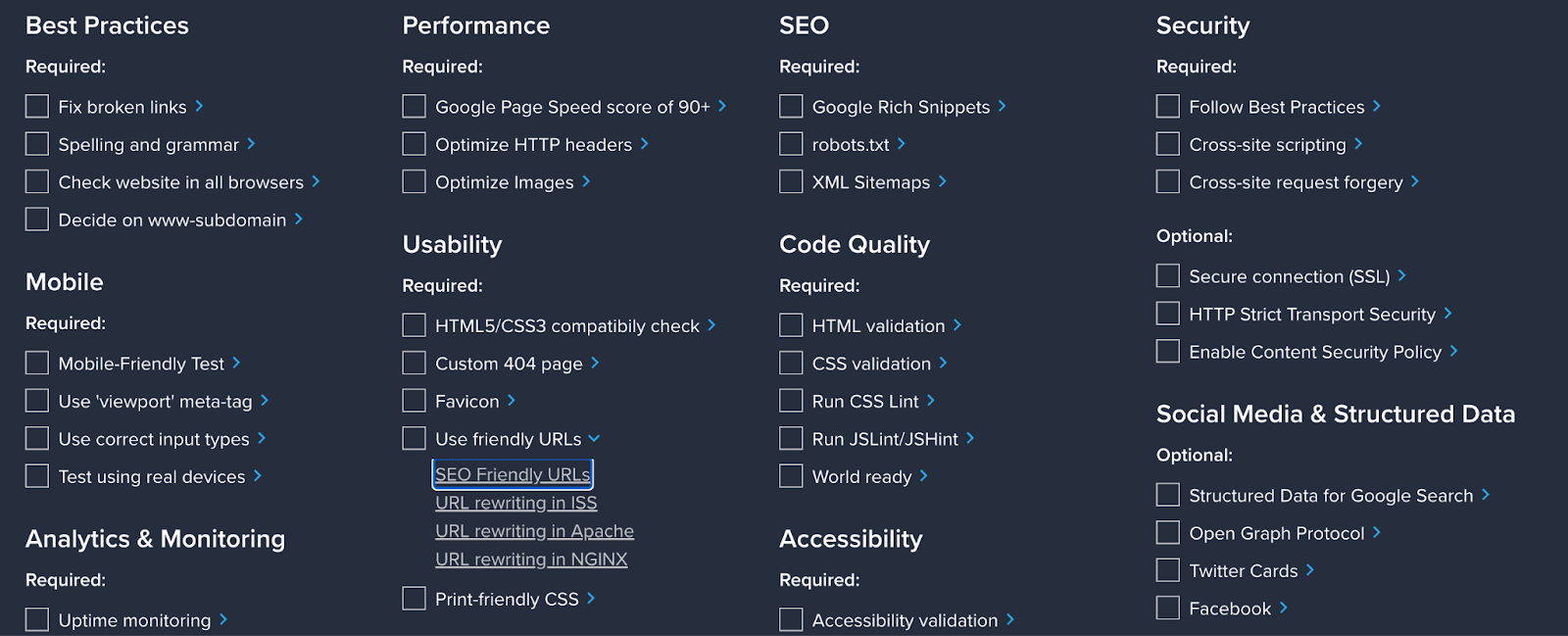1568x636 pixels.
Task: Collapse the Use friendly URLs chevron
Action: coord(594,438)
